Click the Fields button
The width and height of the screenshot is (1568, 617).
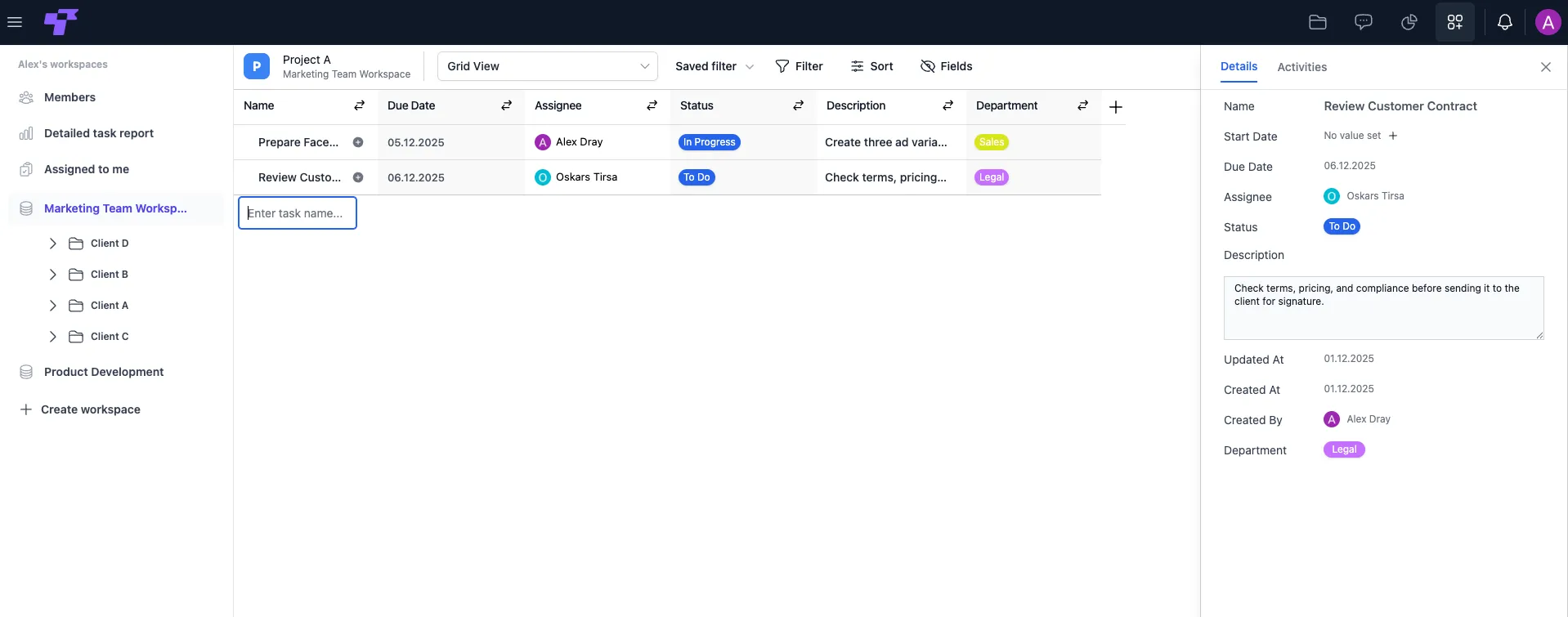point(946,66)
